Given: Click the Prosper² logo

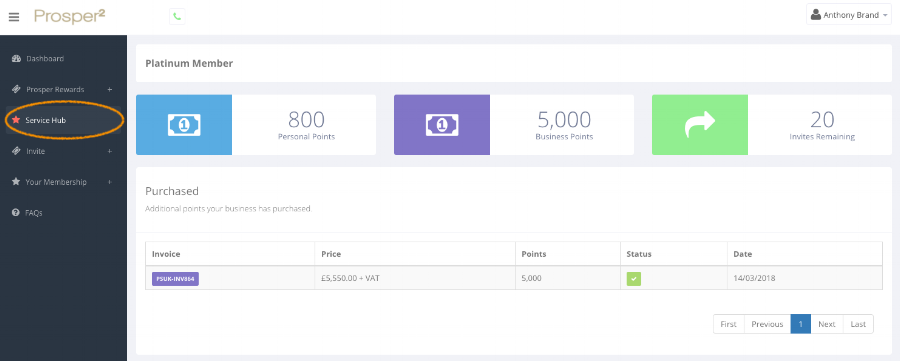Looking at the screenshot, I should [69, 16].
